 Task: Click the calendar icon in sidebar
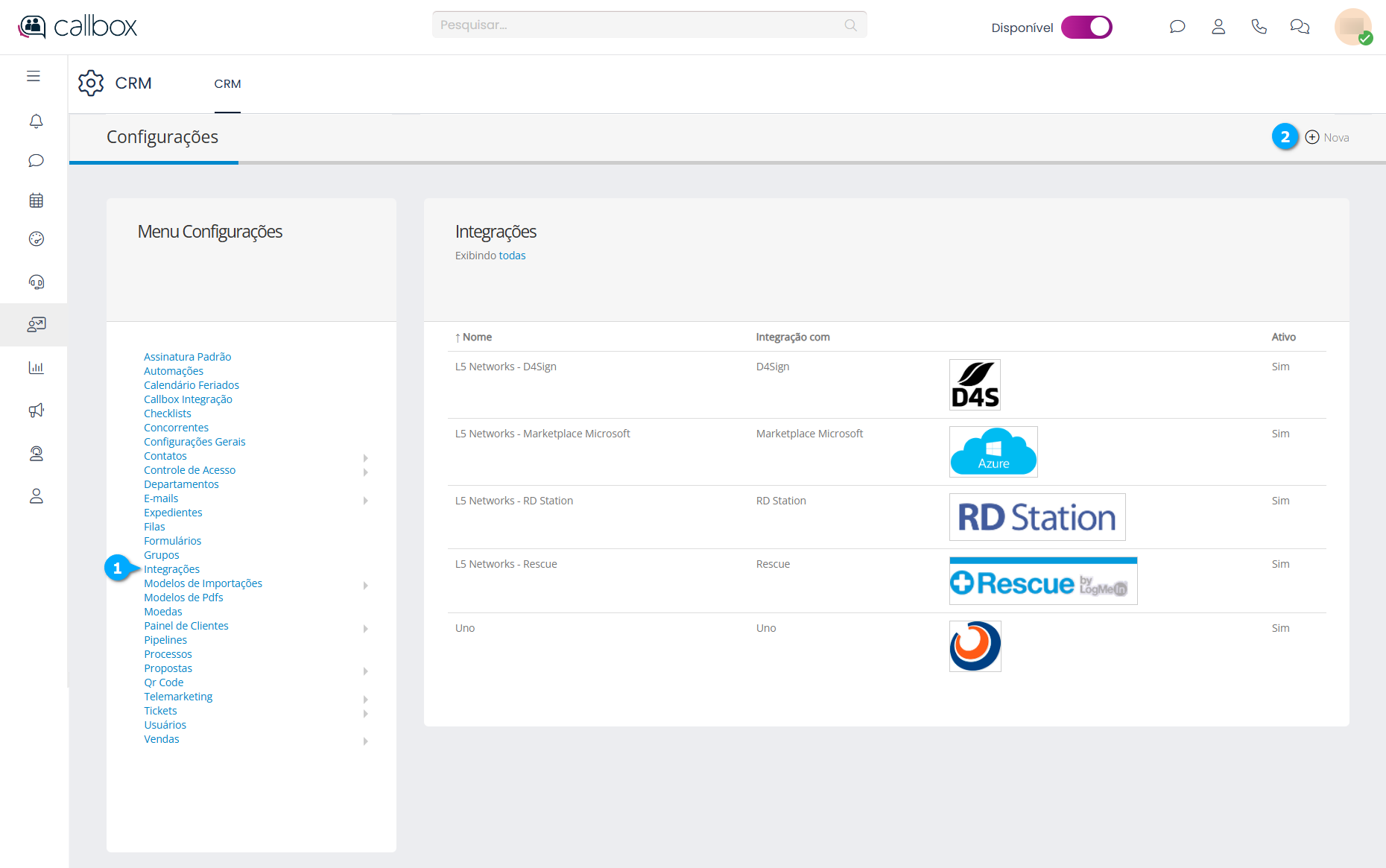(36, 200)
